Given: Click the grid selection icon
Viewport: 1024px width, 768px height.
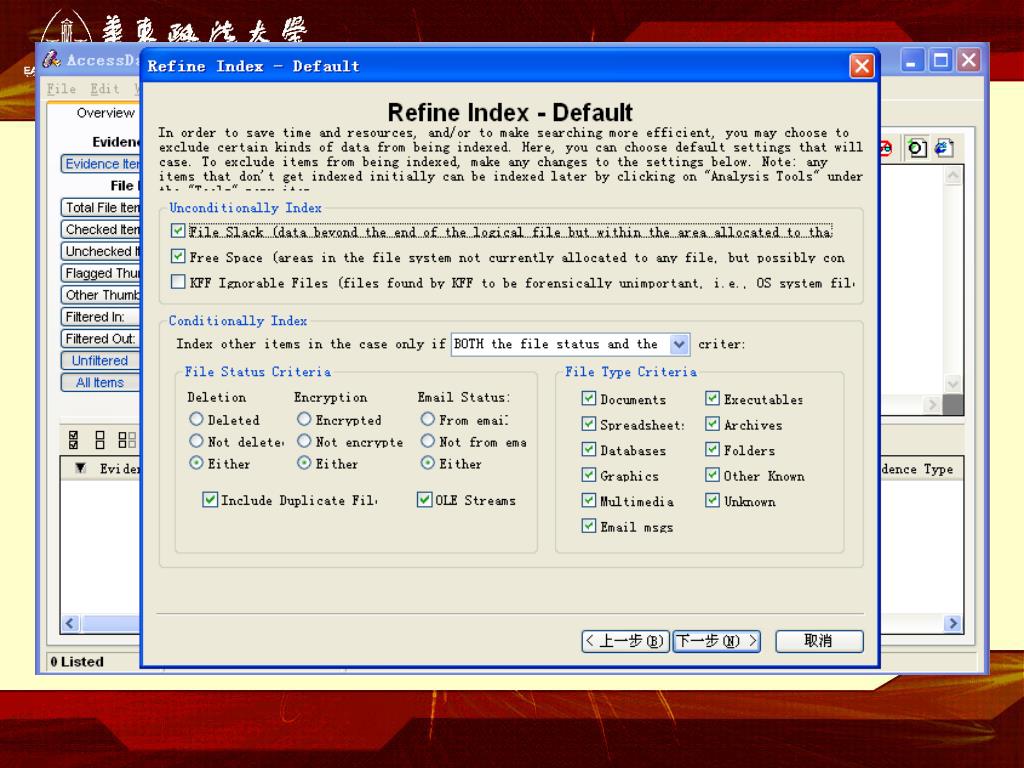Looking at the screenshot, I should click(127, 440).
